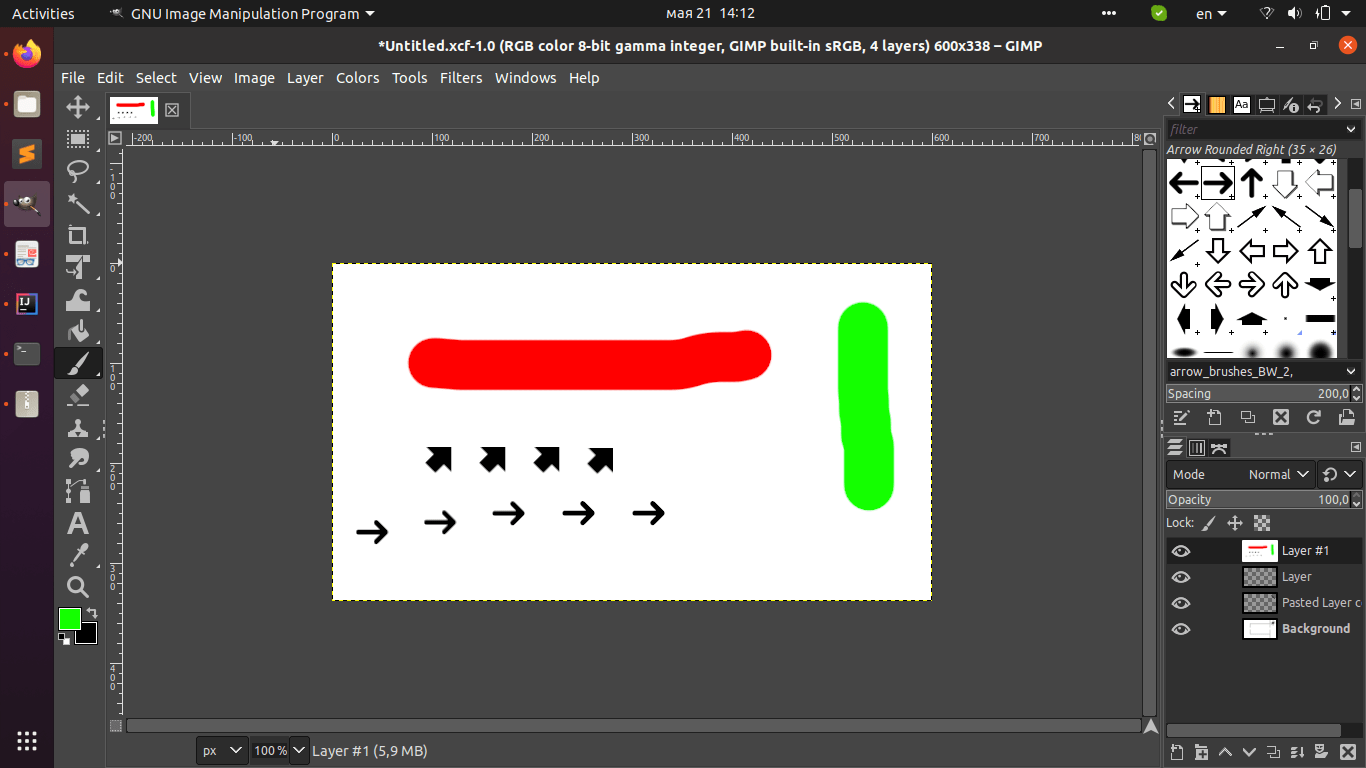Click the green foreground color swatch
The image size is (1366, 768).
coord(69,620)
